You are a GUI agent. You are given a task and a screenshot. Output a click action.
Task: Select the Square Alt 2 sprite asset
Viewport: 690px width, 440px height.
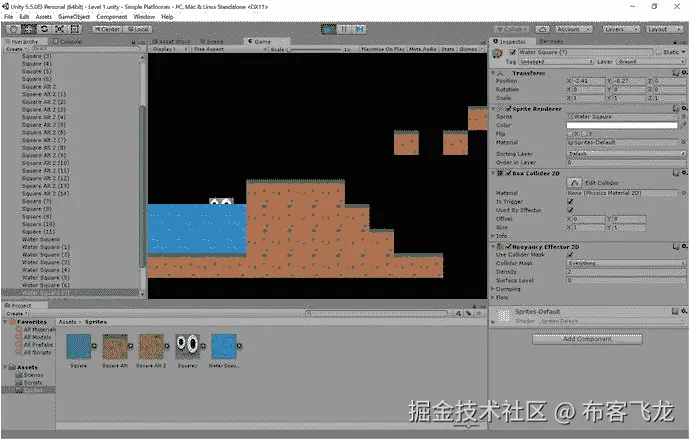click(x=151, y=347)
